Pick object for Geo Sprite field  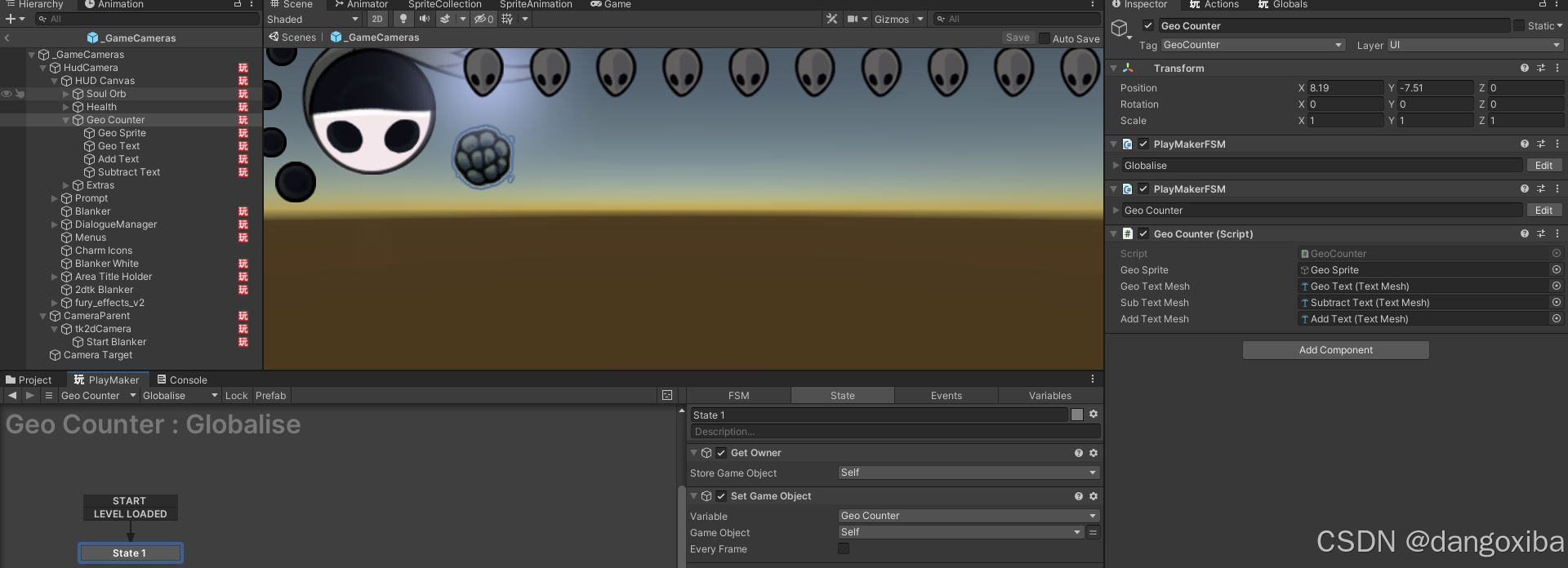1556,270
